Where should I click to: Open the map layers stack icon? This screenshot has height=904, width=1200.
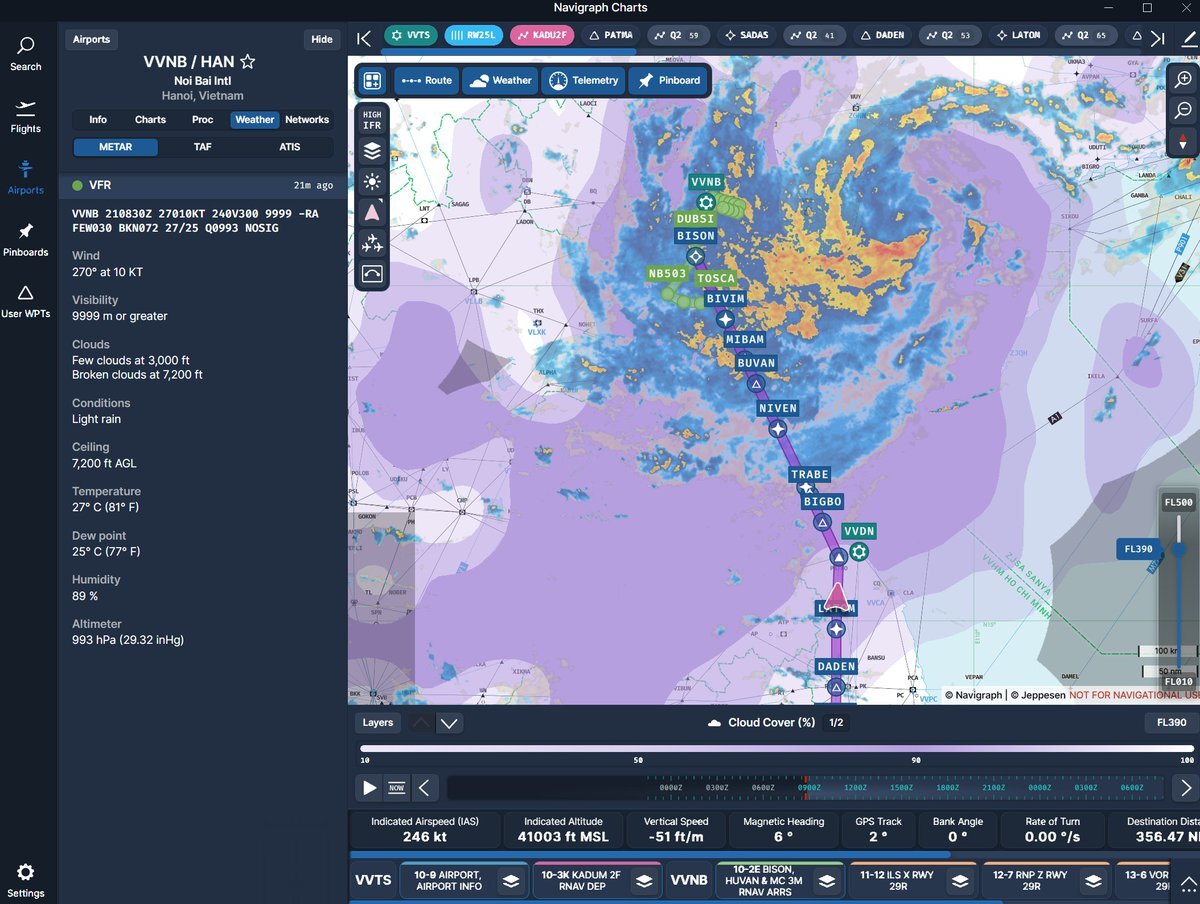coord(372,151)
